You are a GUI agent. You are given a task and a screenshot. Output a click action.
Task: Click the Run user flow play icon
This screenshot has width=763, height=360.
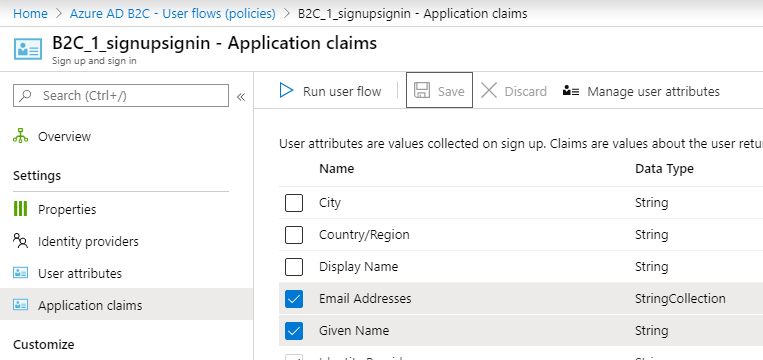coord(287,90)
